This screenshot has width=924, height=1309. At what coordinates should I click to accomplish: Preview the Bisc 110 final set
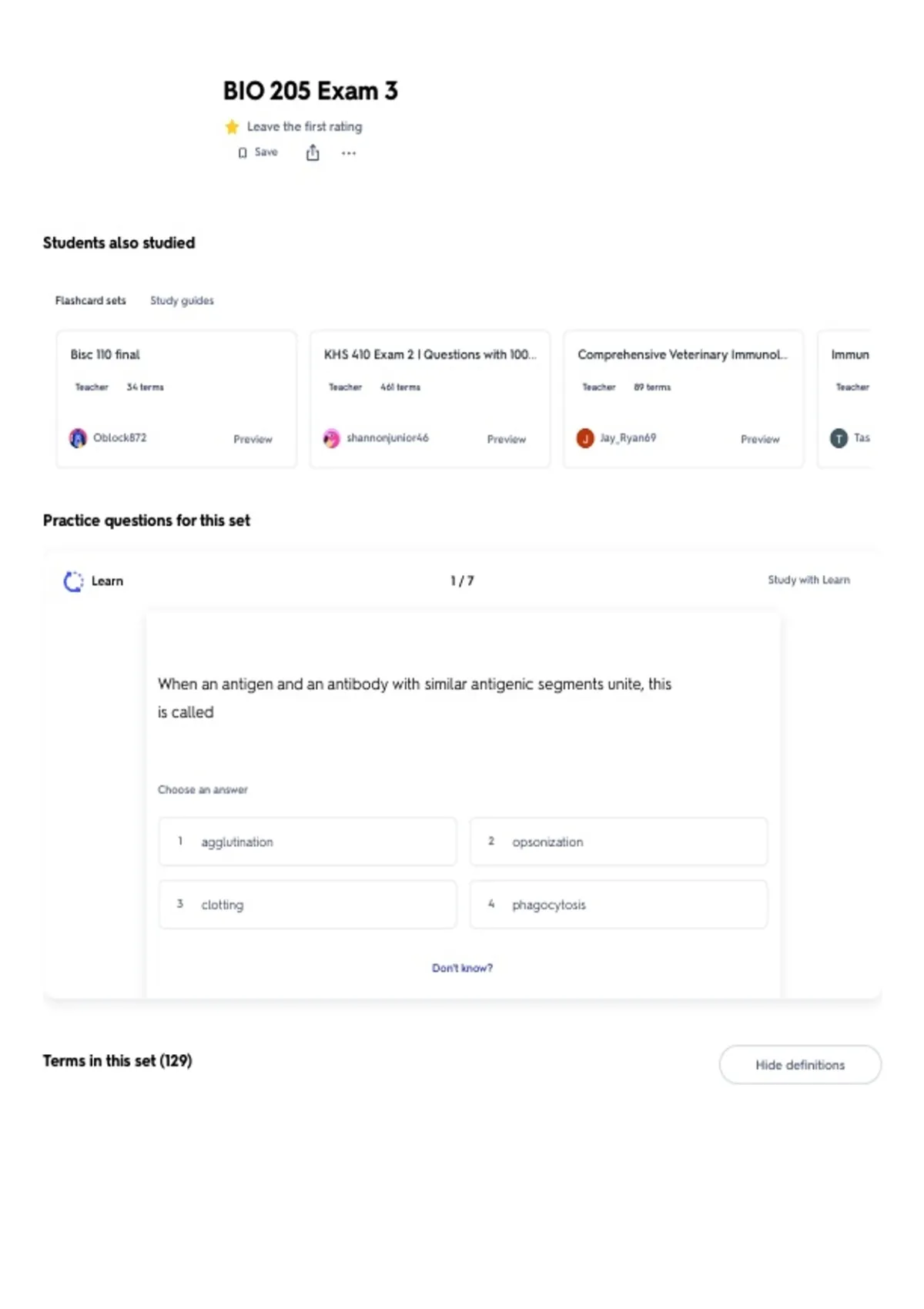[x=253, y=439]
